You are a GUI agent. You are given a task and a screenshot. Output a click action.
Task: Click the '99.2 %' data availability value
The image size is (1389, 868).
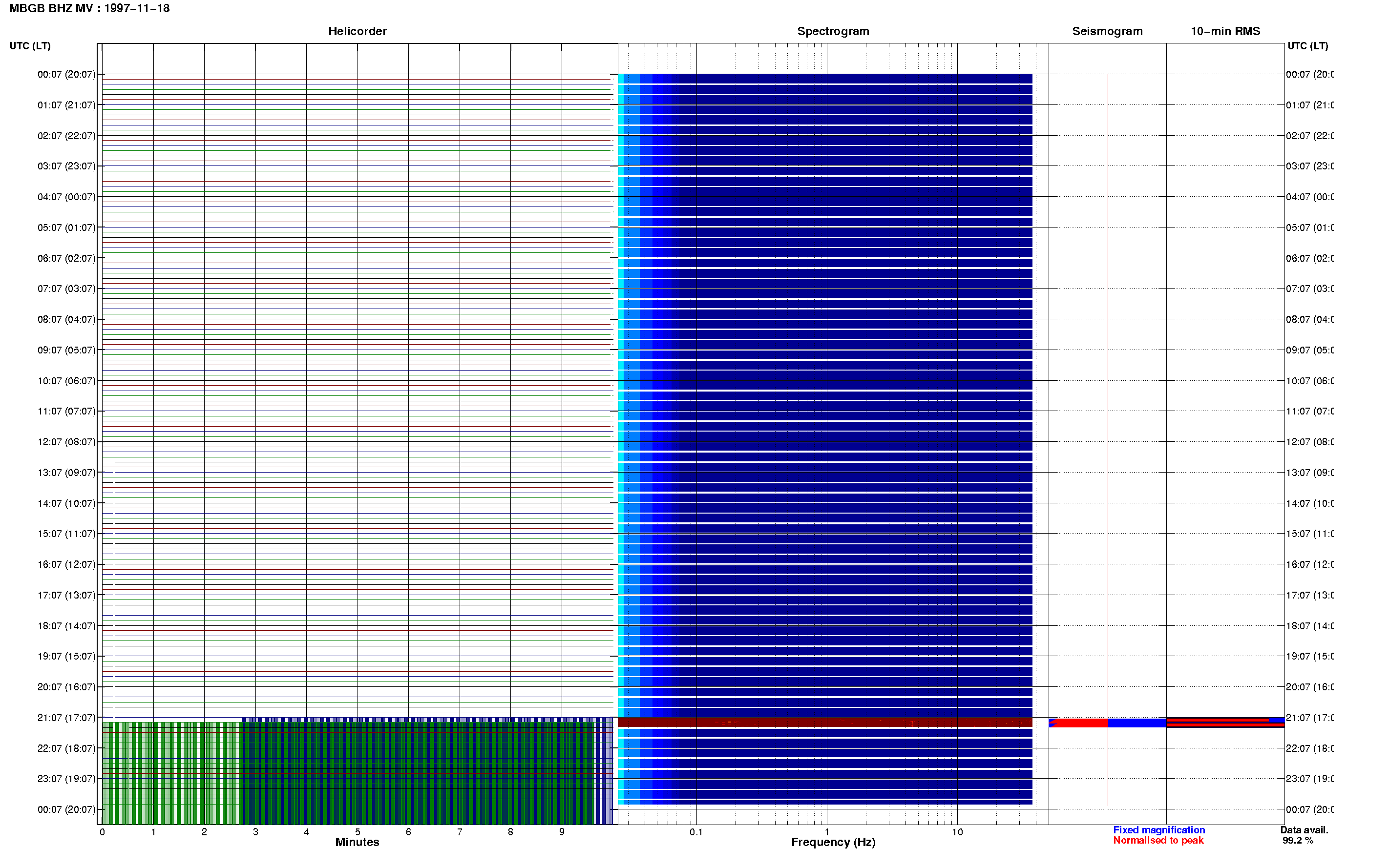point(1298,841)
